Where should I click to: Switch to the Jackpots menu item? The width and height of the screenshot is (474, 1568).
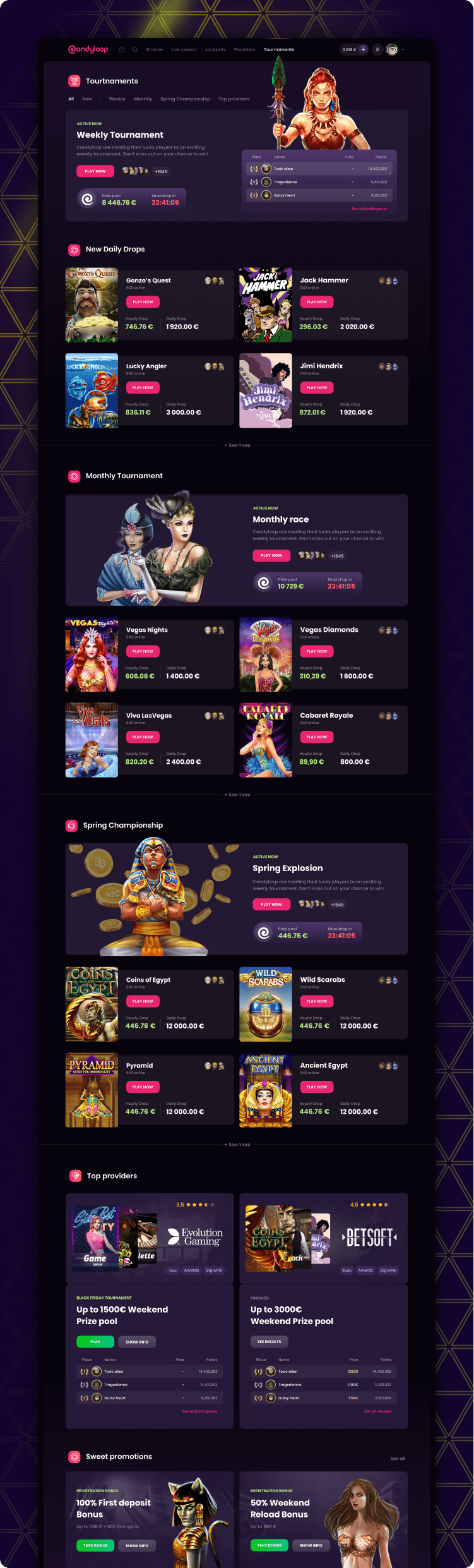coord(215,49)
